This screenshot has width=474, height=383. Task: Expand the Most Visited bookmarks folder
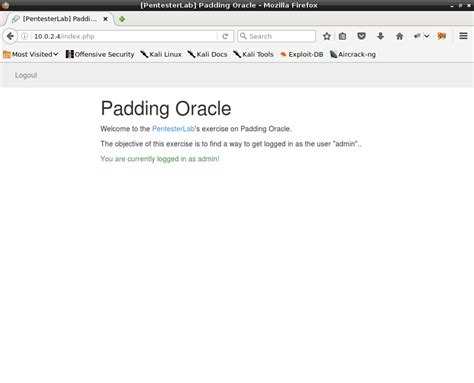pos(31,54)
